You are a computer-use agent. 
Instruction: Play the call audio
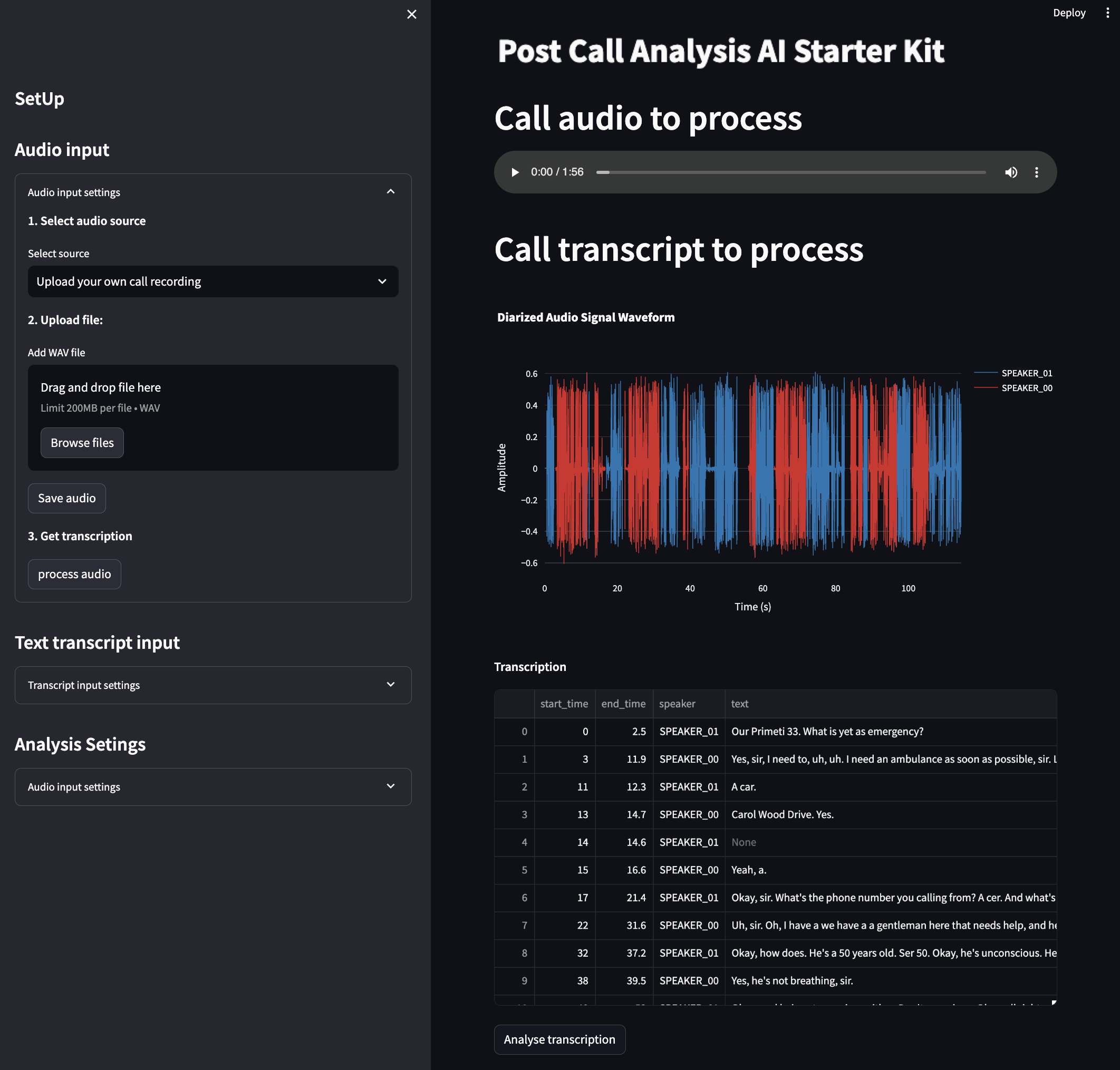[x=515, y=172]
